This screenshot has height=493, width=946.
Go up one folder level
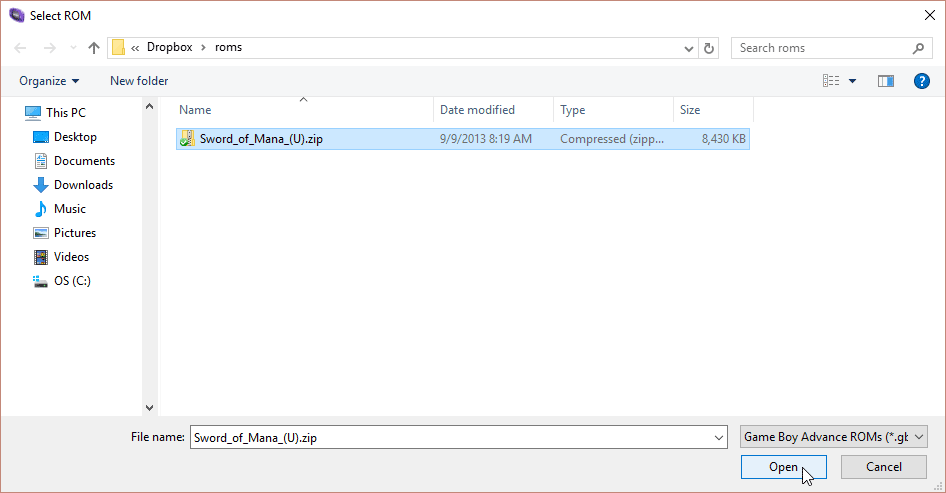click(94, 48)
